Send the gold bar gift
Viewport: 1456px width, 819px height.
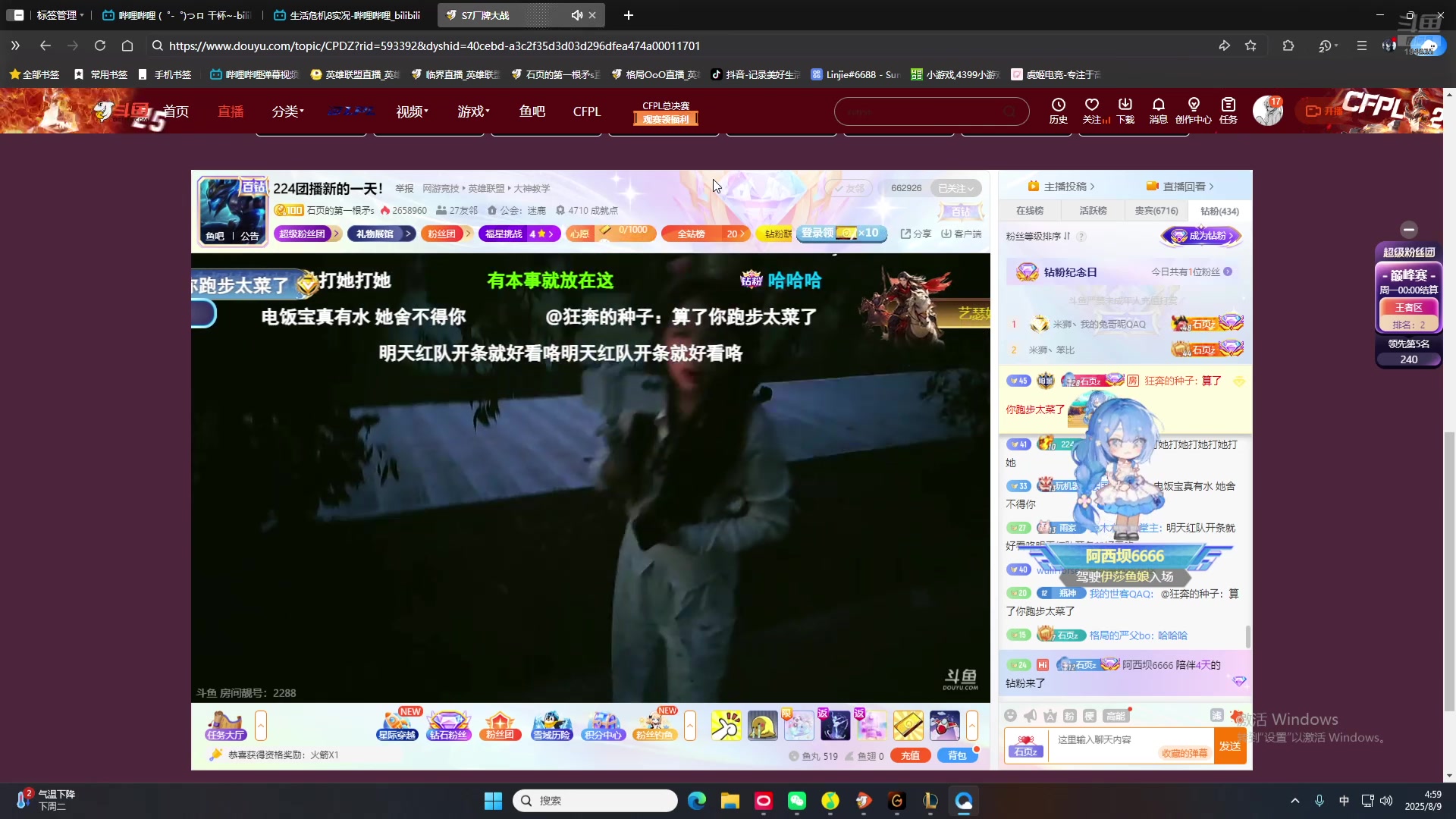click(908, 726)
